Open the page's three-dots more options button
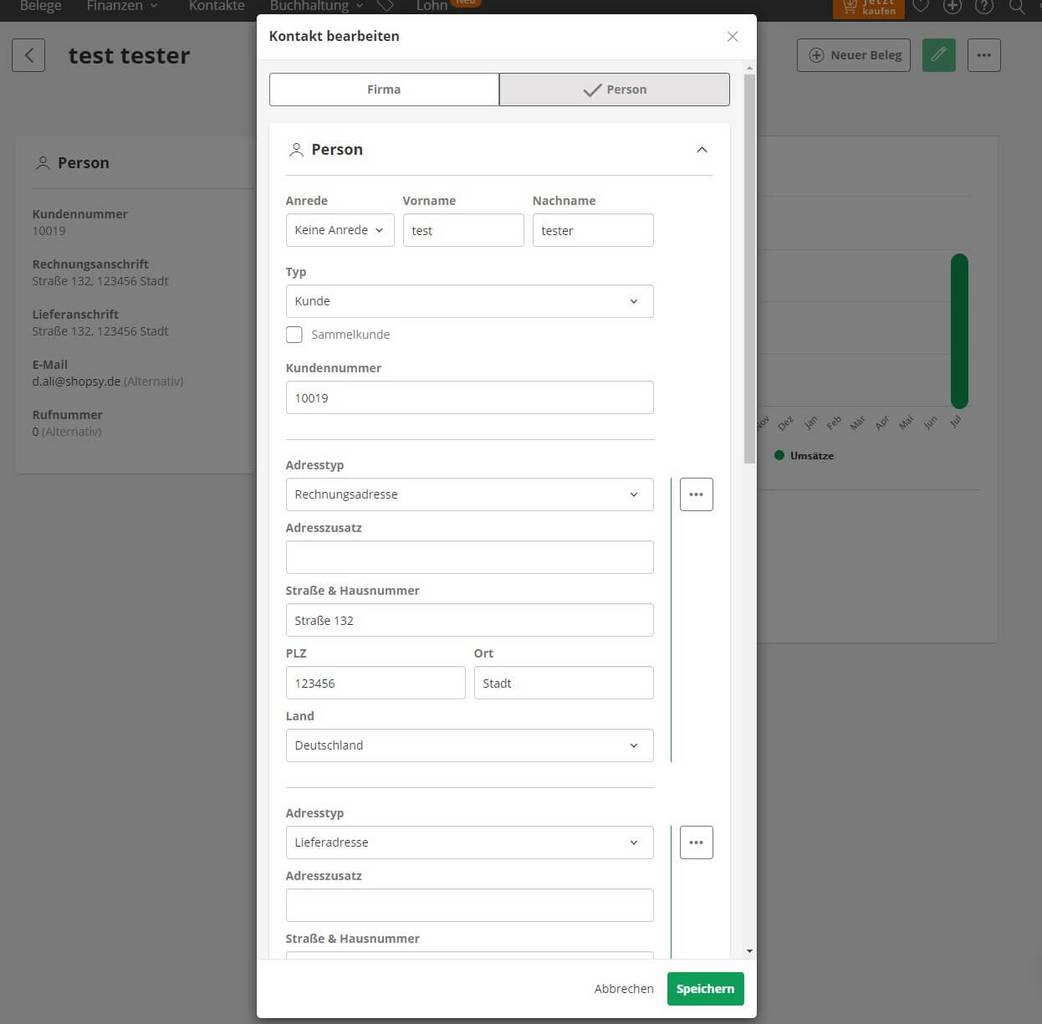 coord(984,55)
